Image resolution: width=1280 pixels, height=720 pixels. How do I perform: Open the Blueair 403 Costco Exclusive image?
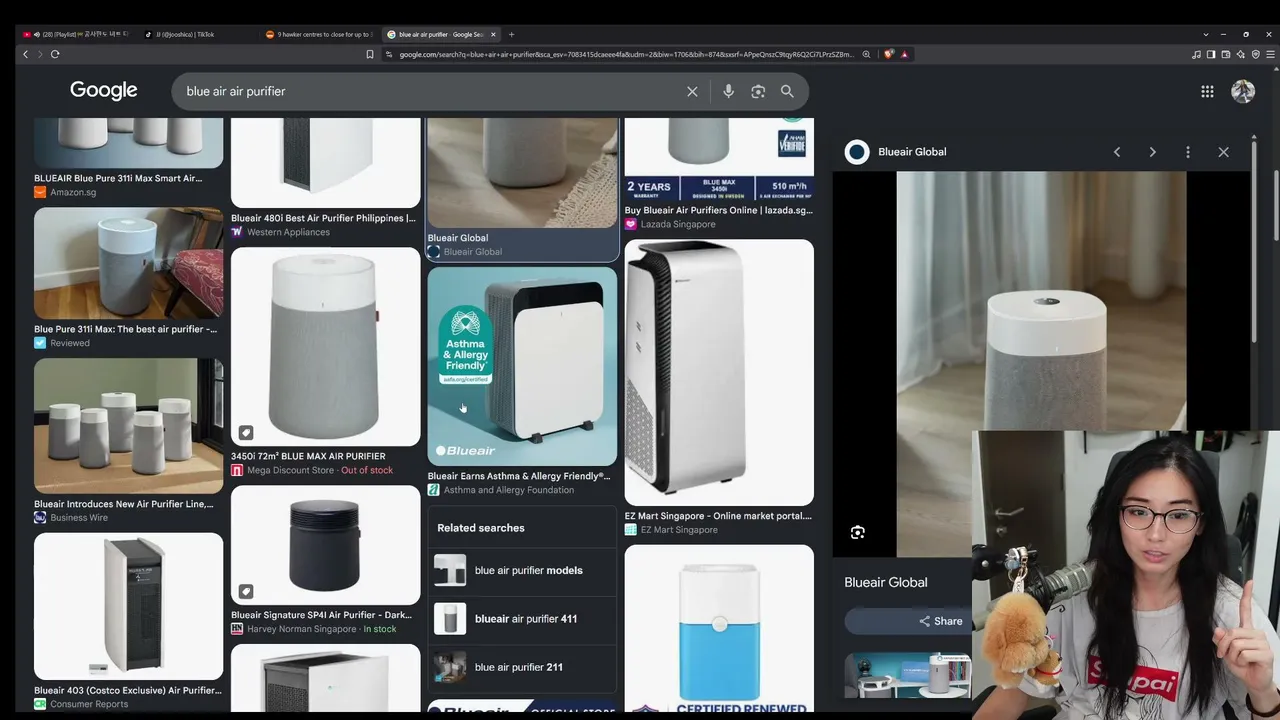(128, 606)
